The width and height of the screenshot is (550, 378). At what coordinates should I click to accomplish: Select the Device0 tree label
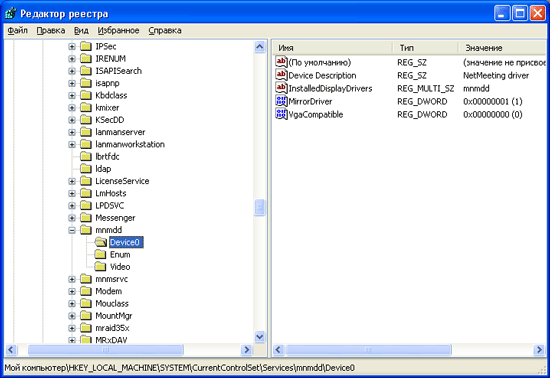pos(126,242)
